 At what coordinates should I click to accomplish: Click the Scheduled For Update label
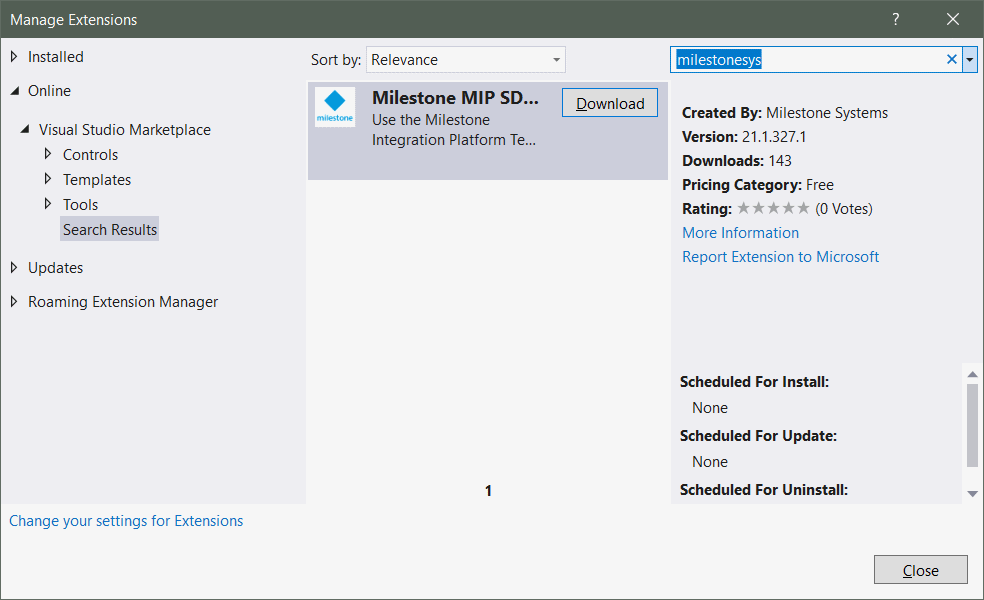click(758, 436)
